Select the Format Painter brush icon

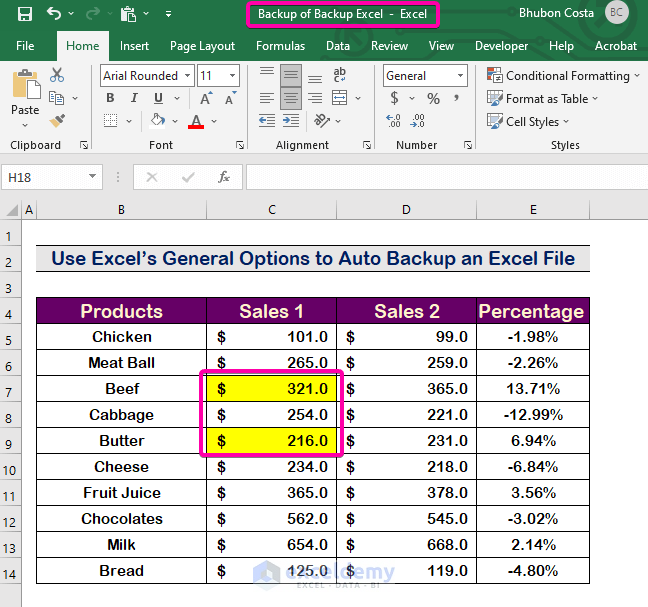point(57,120)
